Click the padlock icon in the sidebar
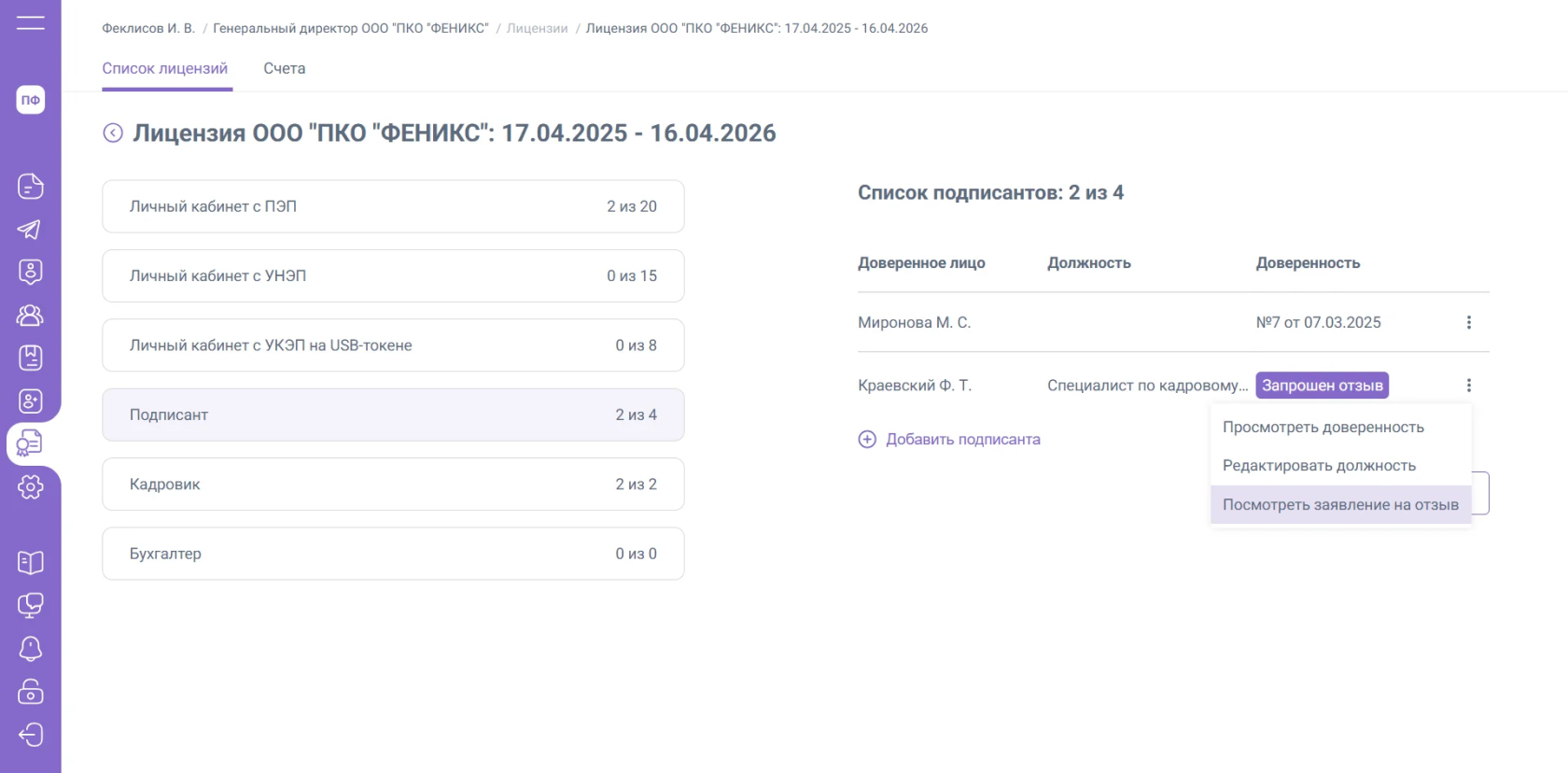The width and height of the screenshot is (1568, 773). pos(30,692)
